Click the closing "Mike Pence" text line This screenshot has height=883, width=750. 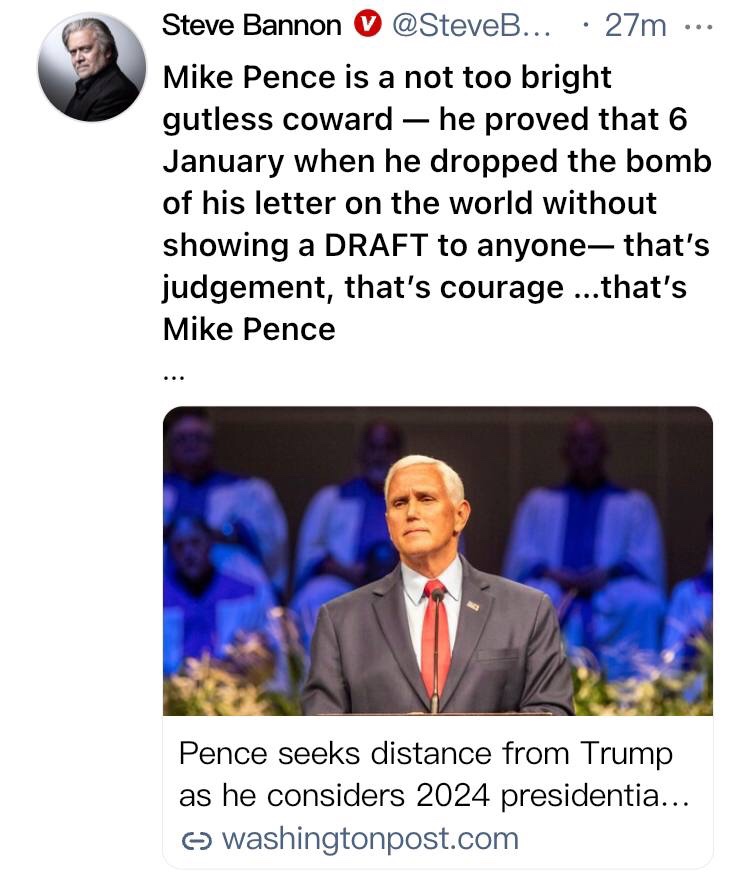pyautogui.click(x=249, y=329)
